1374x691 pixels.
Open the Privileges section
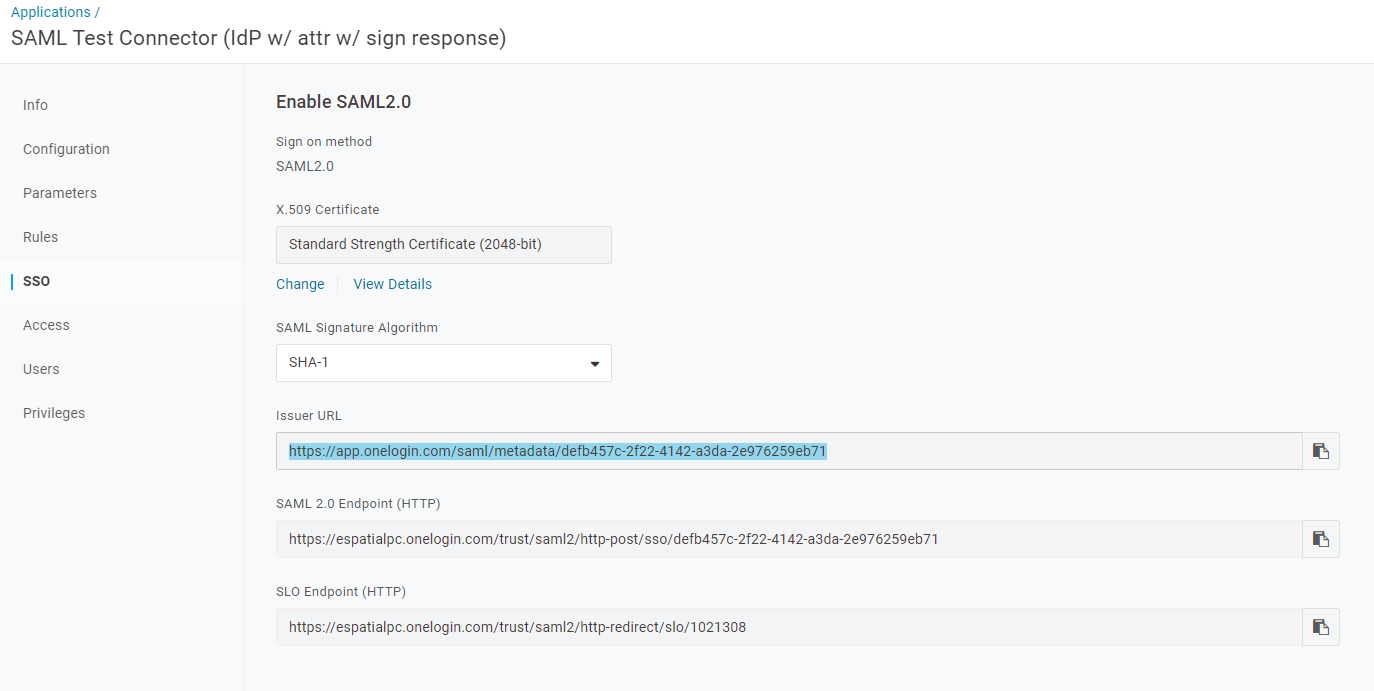[54, 413]
